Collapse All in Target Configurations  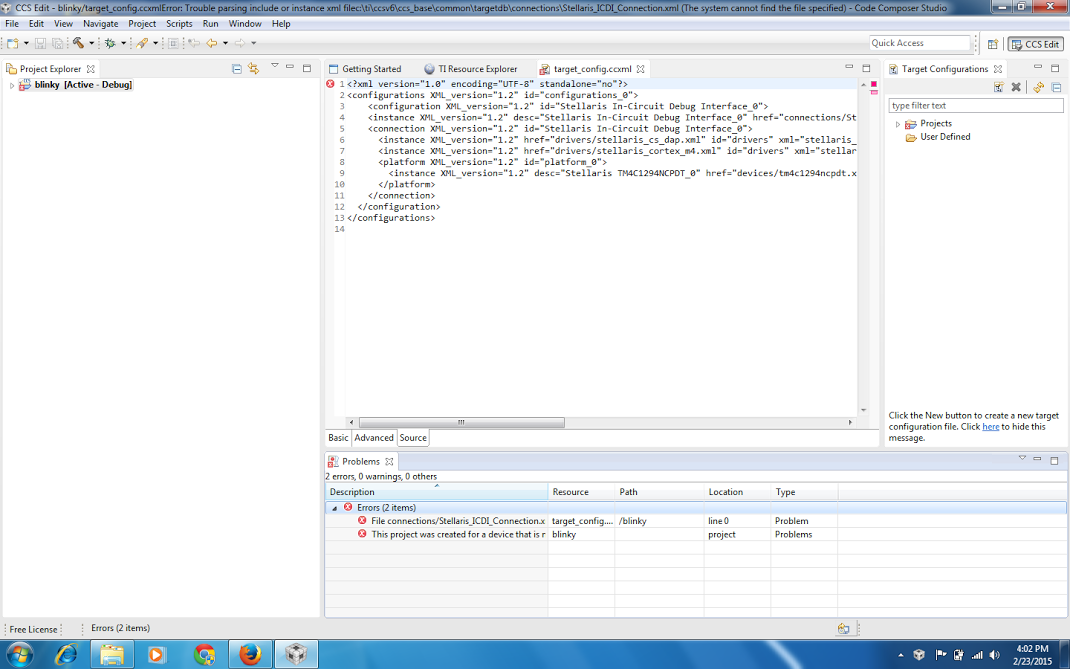click(1056, 87)
